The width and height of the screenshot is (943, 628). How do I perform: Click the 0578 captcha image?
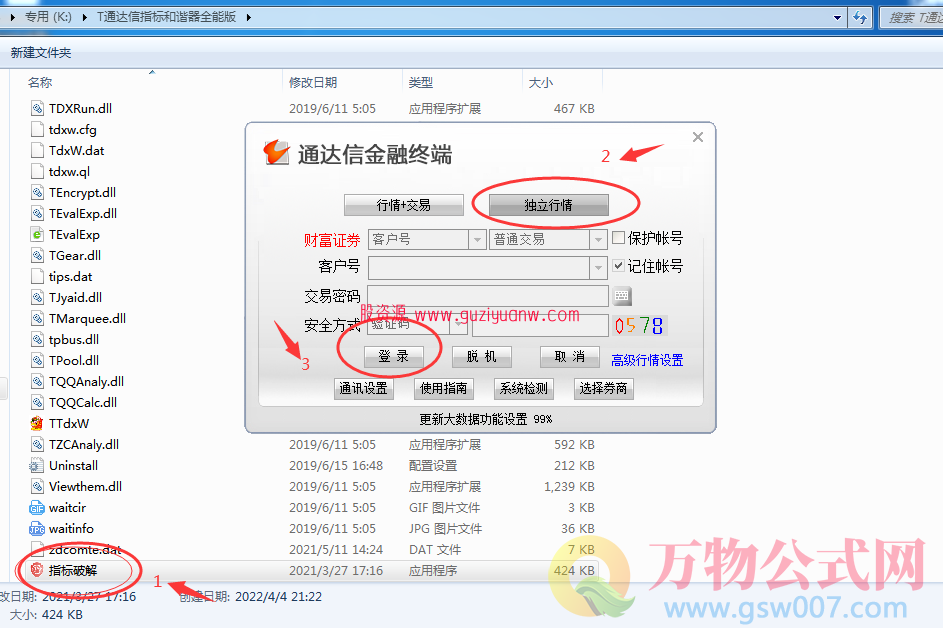pyautogui.click(x=640, y=325)
